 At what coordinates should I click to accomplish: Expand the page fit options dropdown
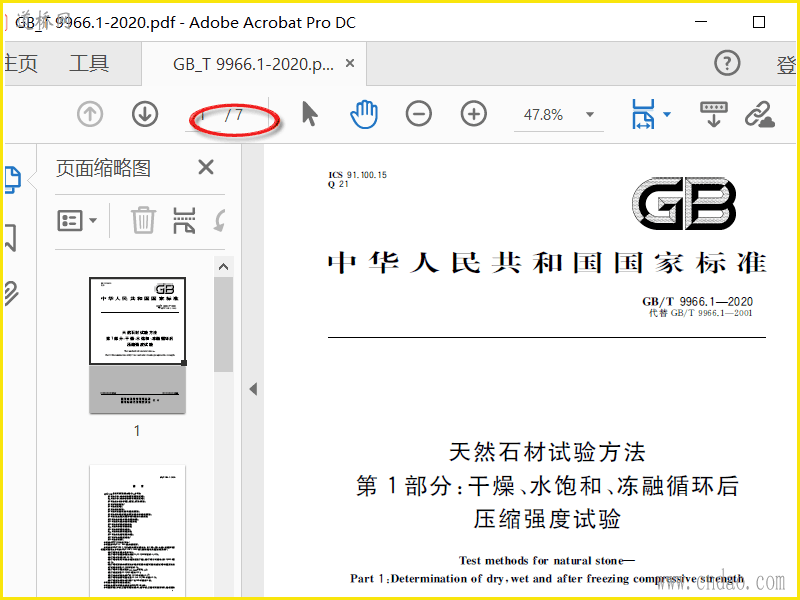point(667,114)
